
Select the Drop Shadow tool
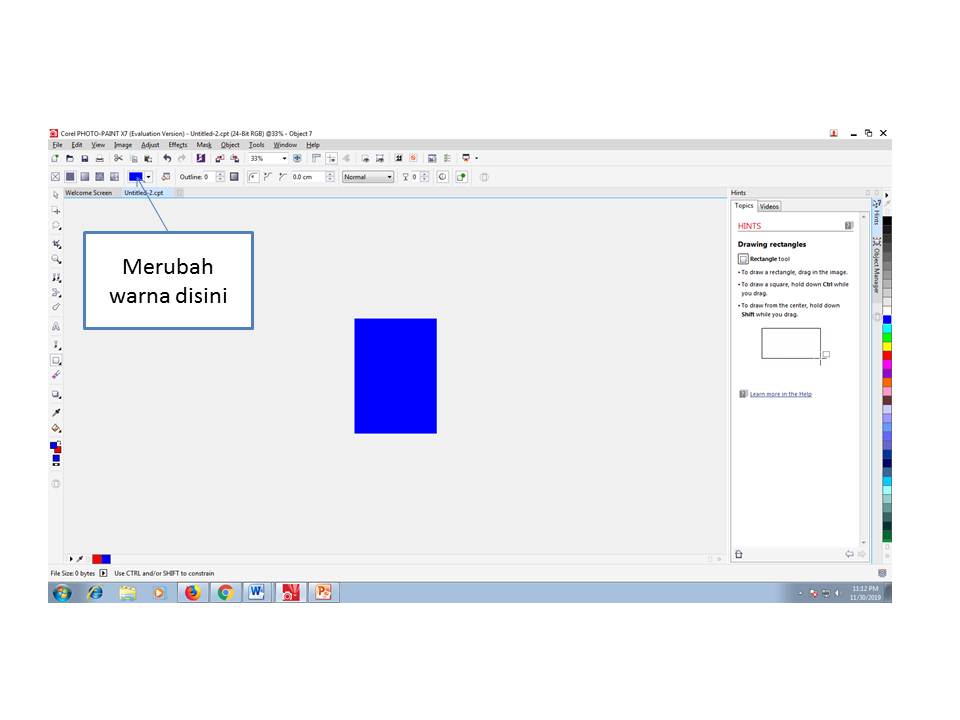[56, 395]
